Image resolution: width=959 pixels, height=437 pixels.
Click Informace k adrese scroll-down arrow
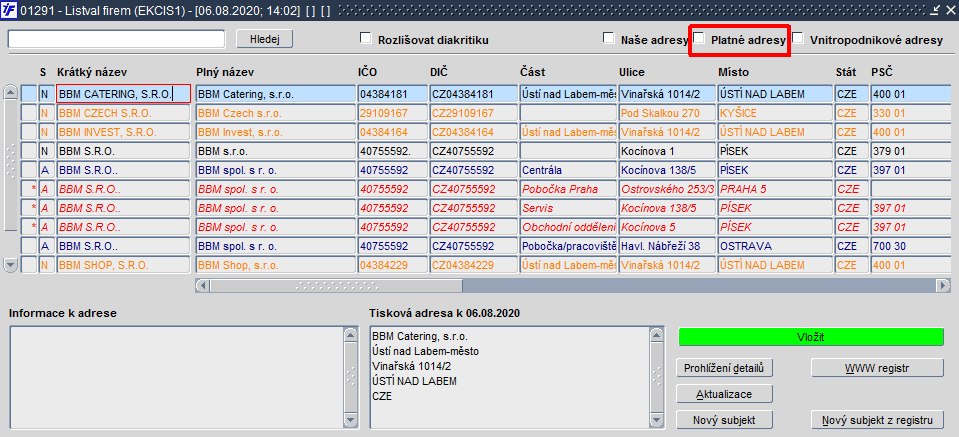pos(350,420)
